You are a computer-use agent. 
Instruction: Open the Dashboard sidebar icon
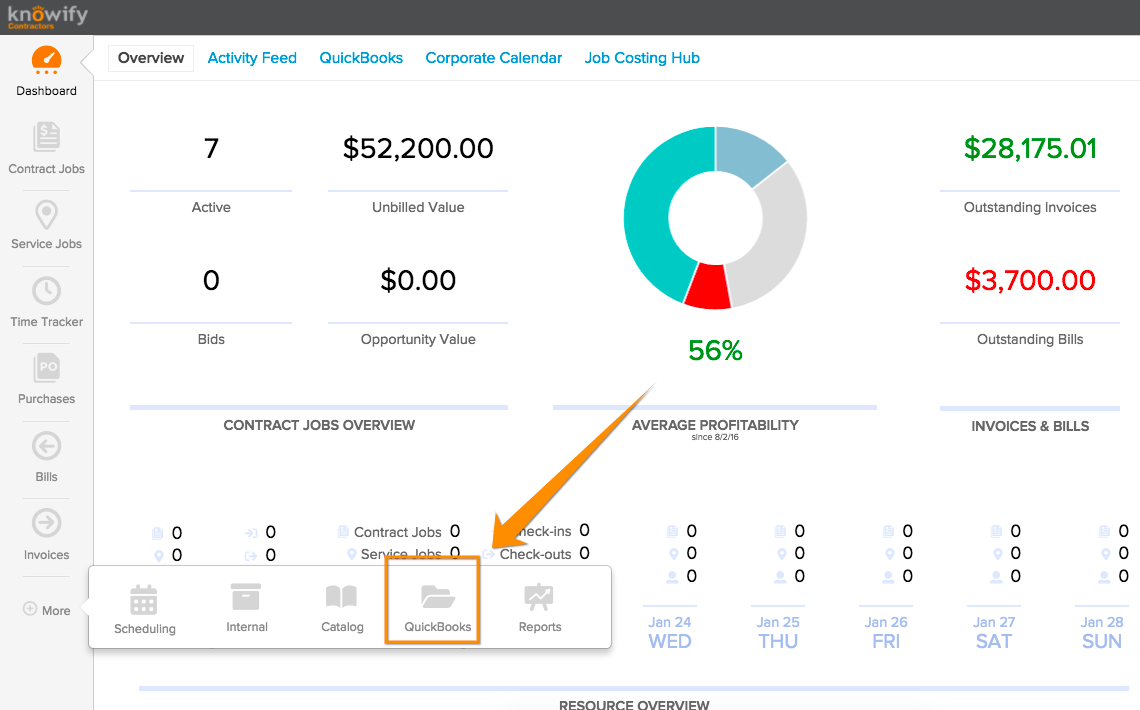(47, 60)
